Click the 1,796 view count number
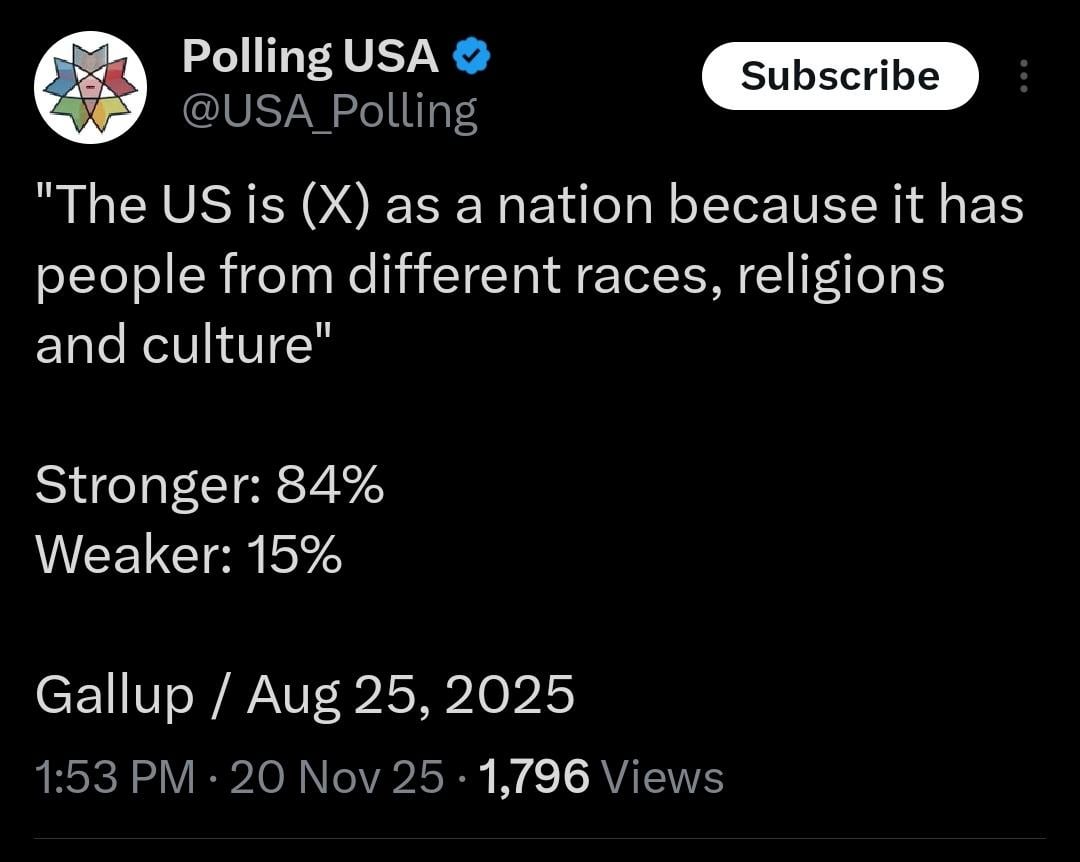 point(535,777)
